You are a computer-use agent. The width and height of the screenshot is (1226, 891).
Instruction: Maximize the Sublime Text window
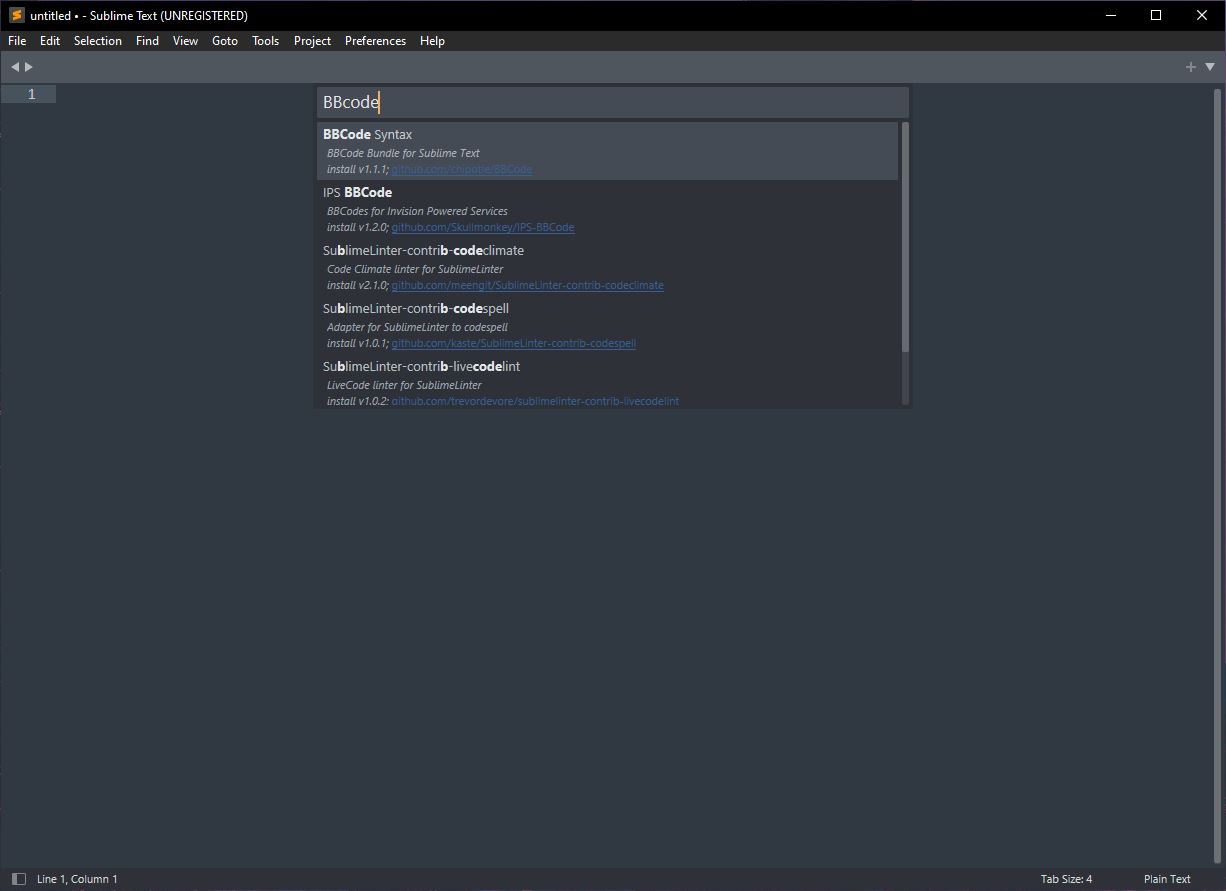tap(1156, 15)
